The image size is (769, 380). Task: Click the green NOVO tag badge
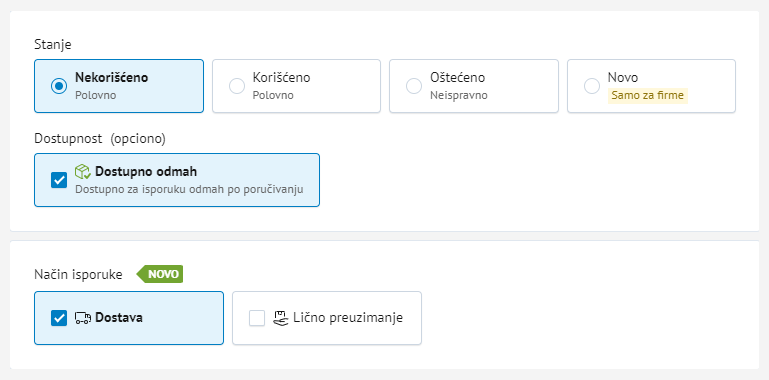tap(159, 274)
